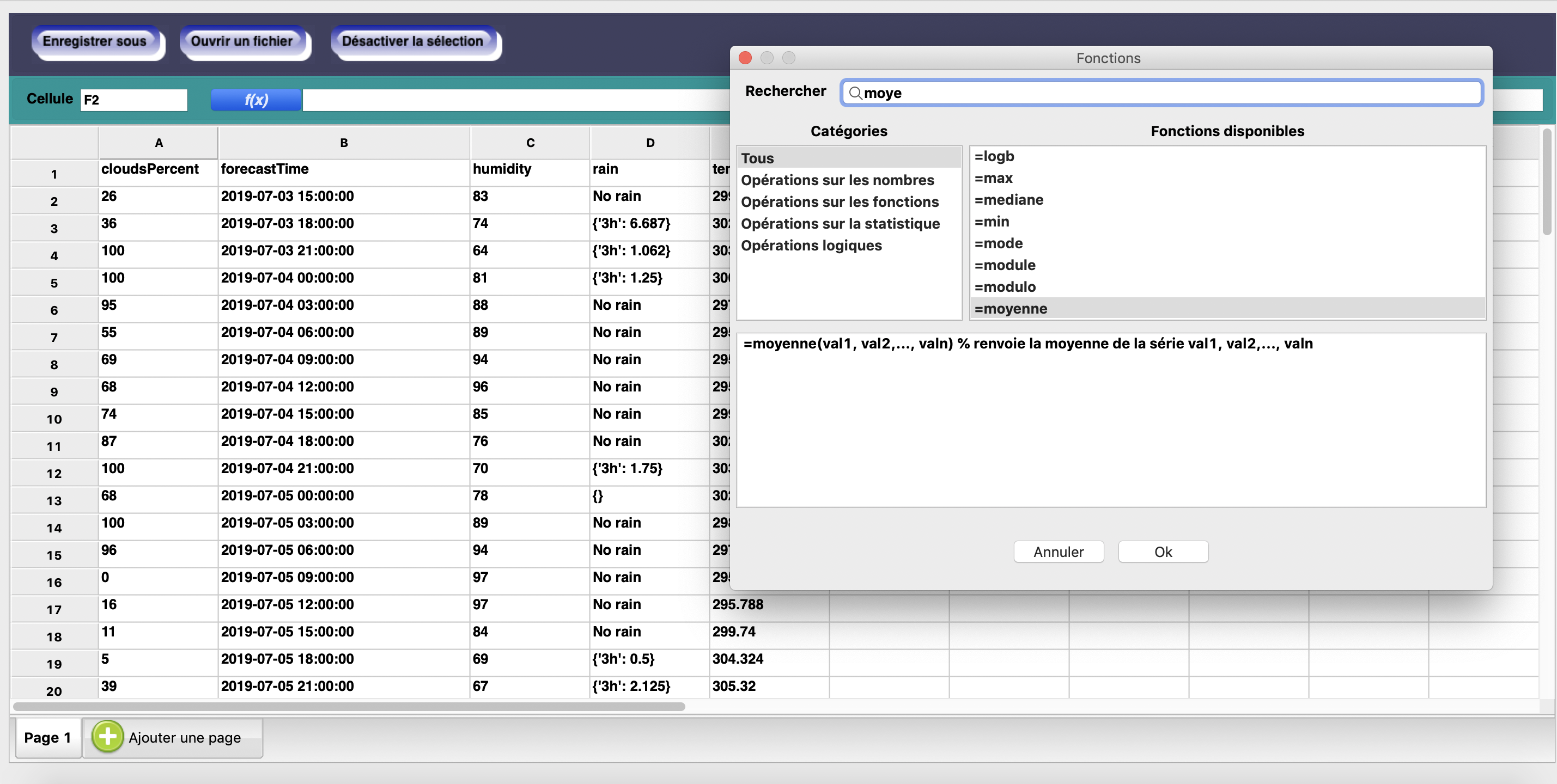Screen dimensions: 1557x784
Task: Select Opérations logiques category
Action: [849, 245]
